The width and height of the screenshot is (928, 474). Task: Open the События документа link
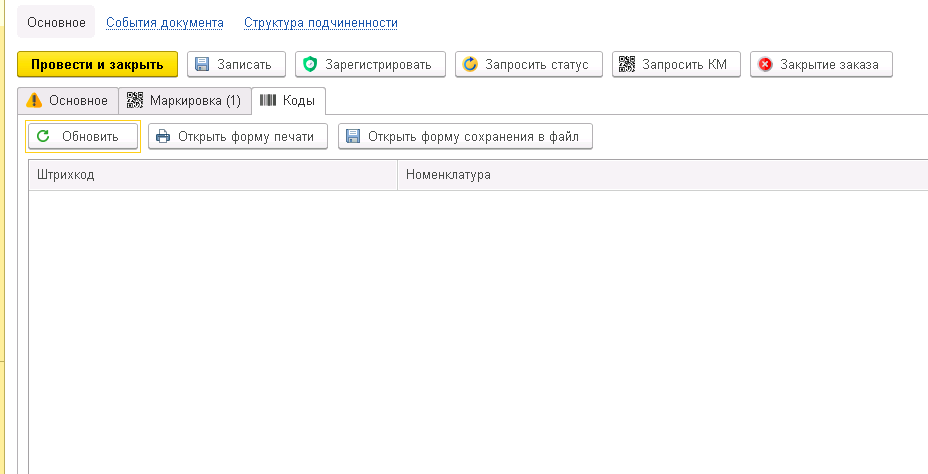pyautogui.click(x=165, y=23)
